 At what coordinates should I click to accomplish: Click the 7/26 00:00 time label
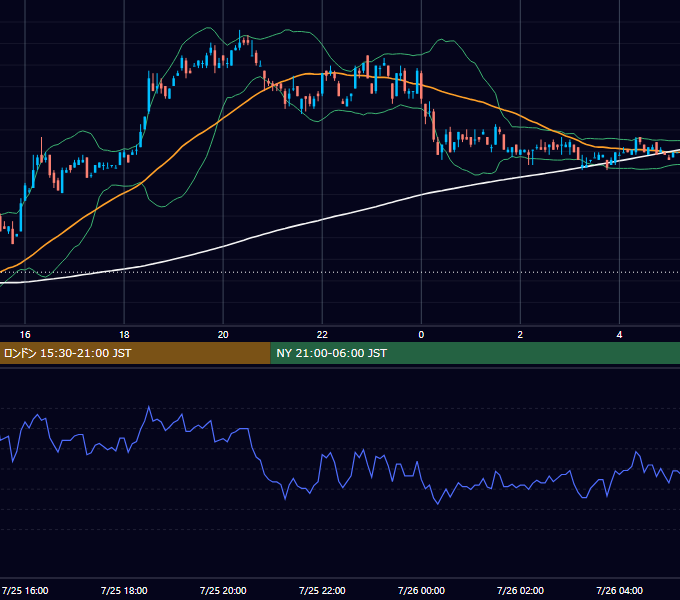(421, 590)
